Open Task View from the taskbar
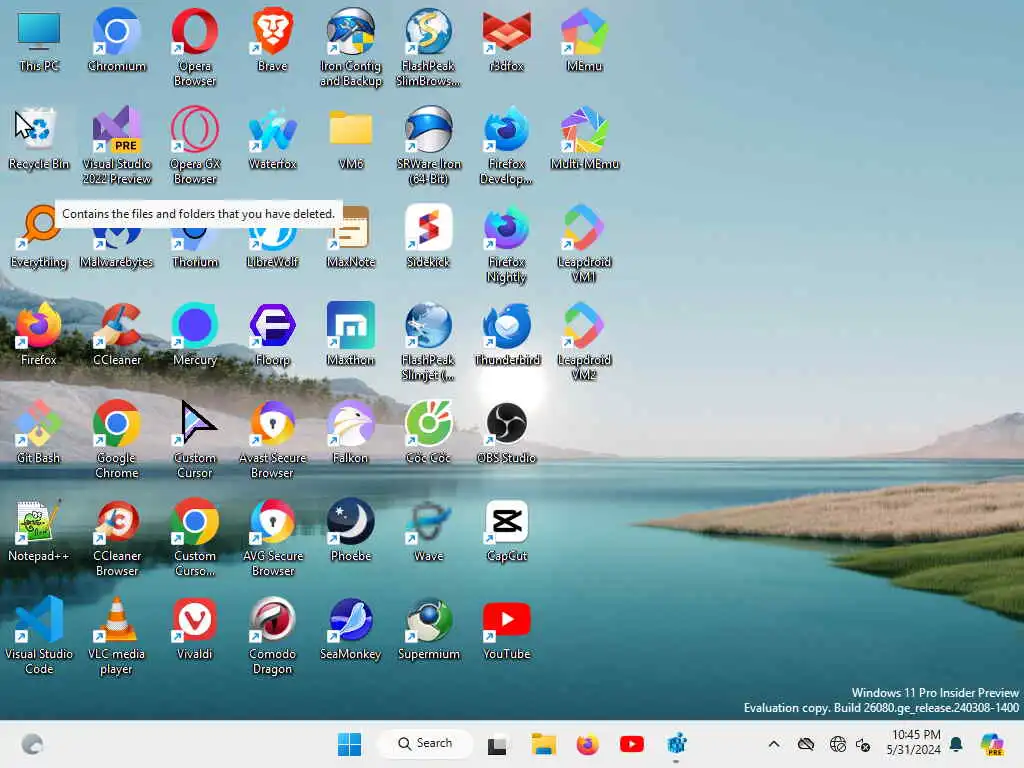The image size is (1024, 768). click(496, 744)
